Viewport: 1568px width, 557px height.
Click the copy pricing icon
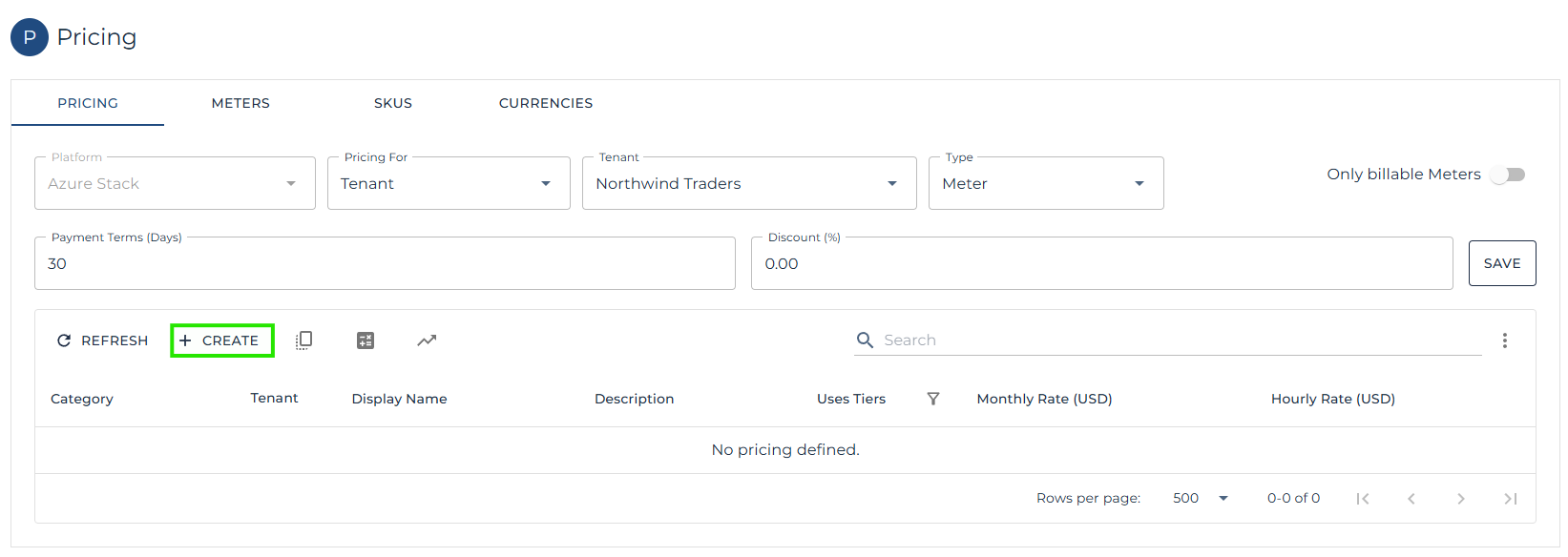coord(303,340)
